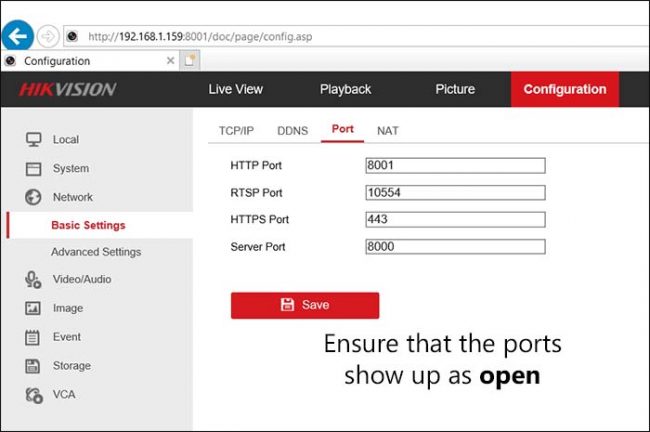Screen dimensions: 650x432
Task: Click the browser forward arrow button
Action: coord(47,36)
